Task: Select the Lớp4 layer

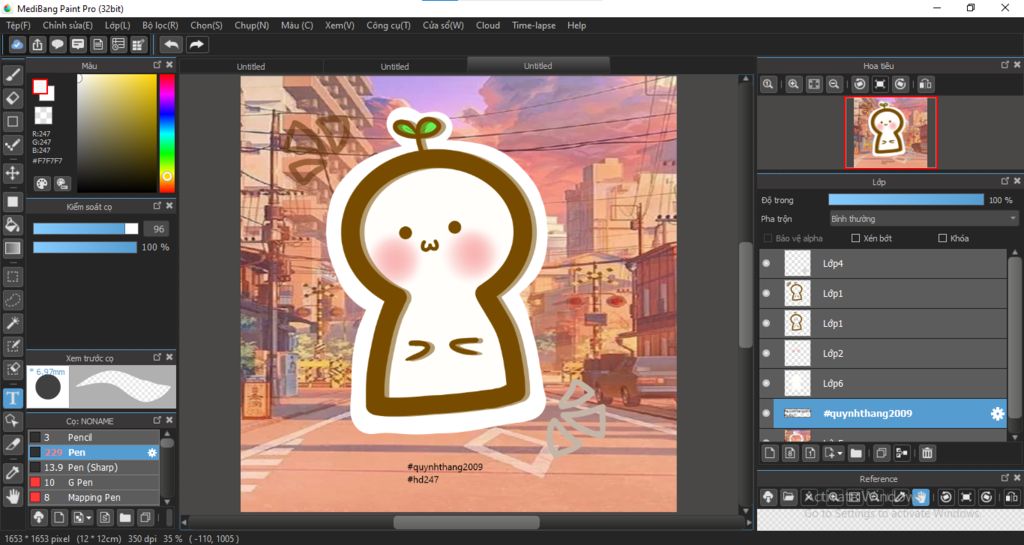Action: [883, 264]
